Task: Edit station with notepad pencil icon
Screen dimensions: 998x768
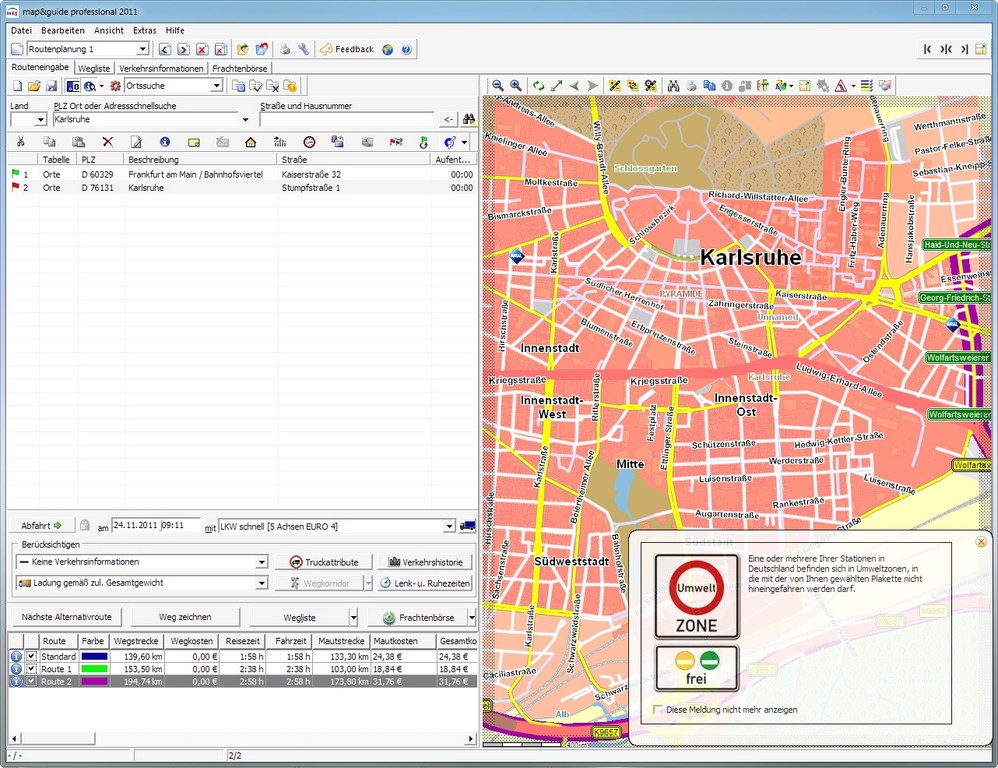Action: coord(136,142)
